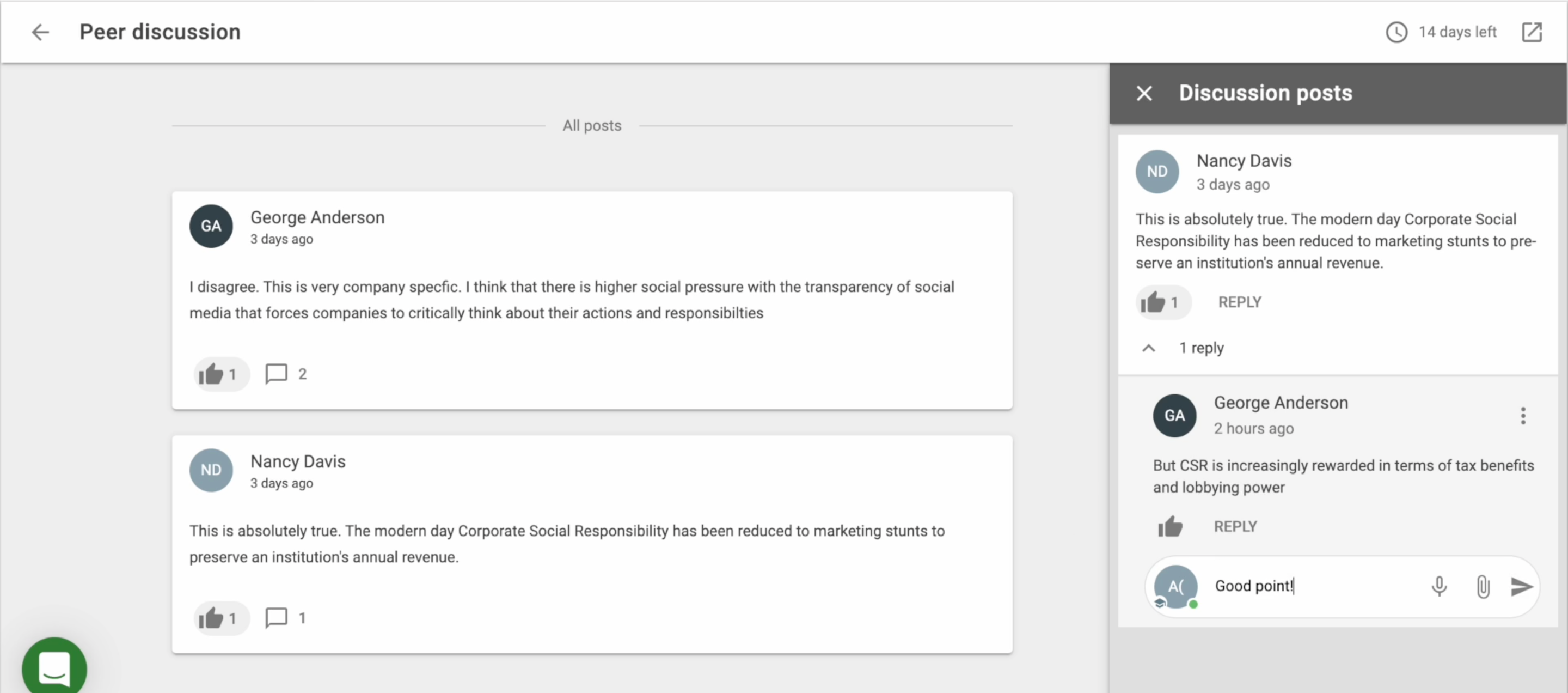
Task: Click into the 'Good point!' text field
Action: 1309,586
